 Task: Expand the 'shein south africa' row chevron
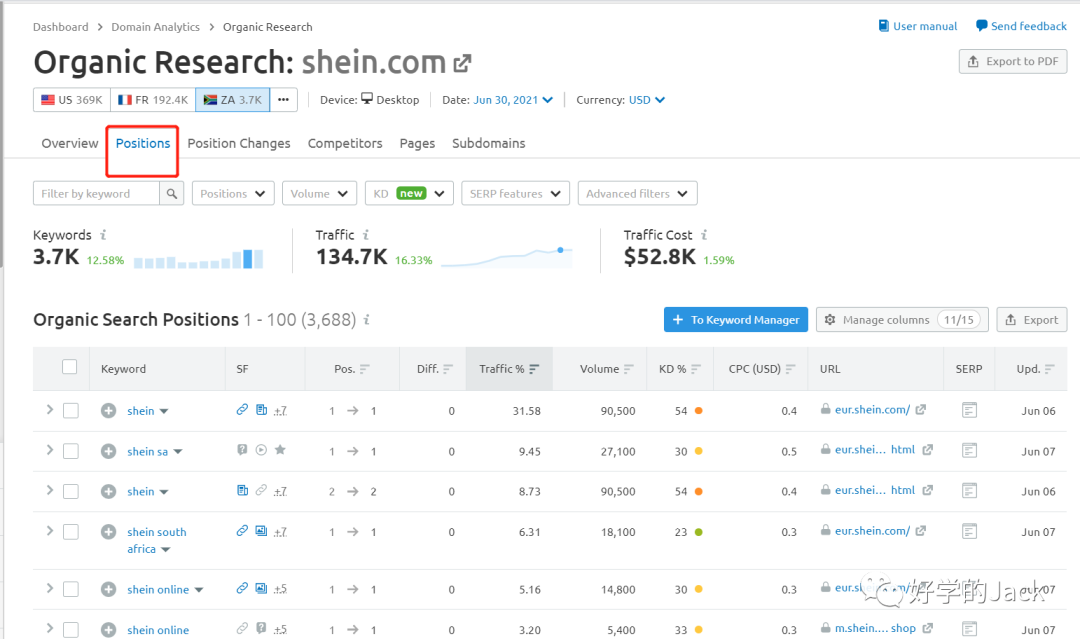coord(50,531)
